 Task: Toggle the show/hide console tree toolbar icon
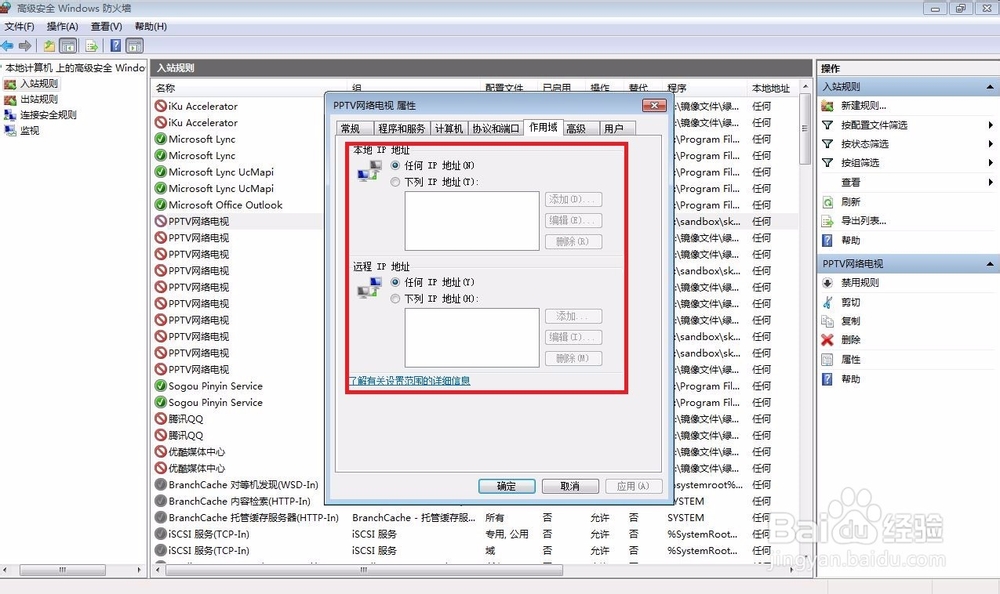coord(68,46)
